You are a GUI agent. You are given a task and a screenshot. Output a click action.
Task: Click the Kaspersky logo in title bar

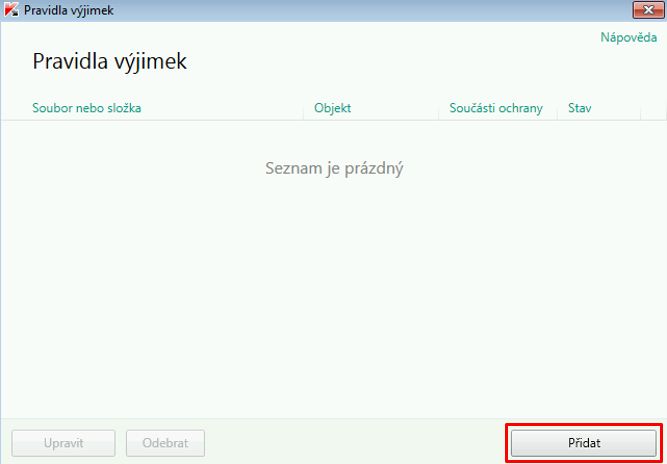coord(12,10)
